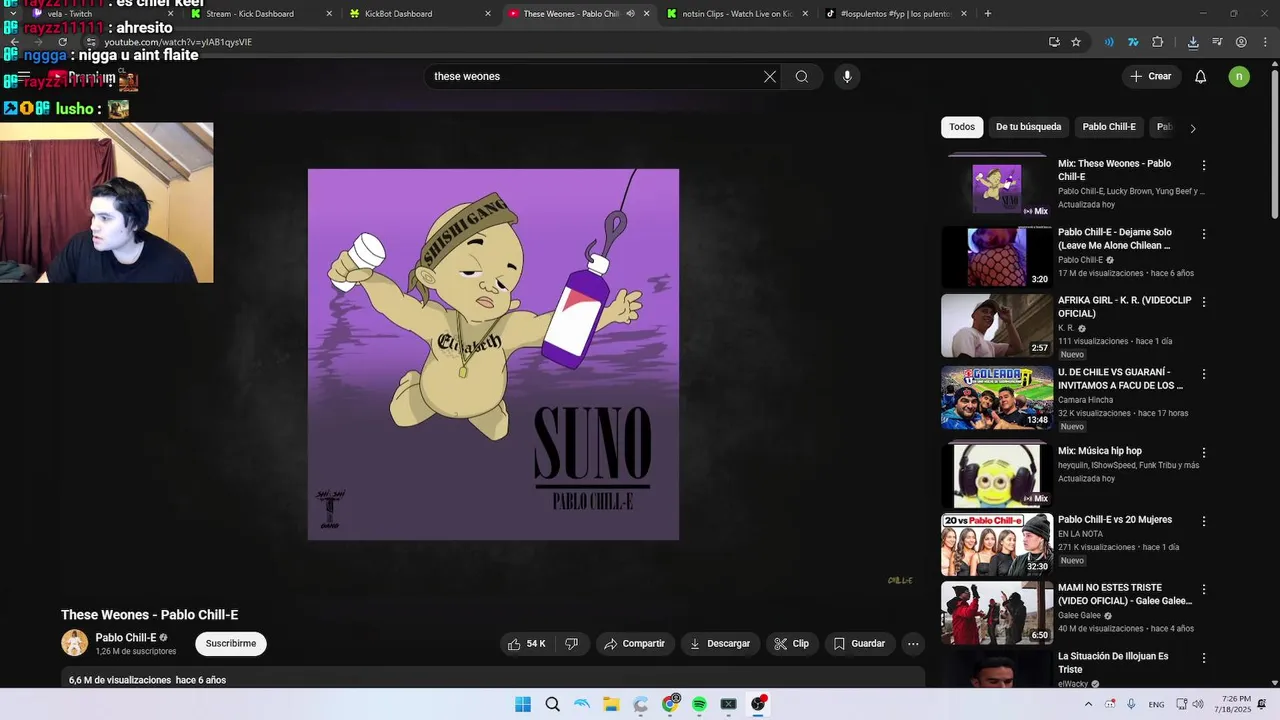Screen dimensions: 1280x720
Task: Open options for La Situación De Illojuan
Action: 1204,658
